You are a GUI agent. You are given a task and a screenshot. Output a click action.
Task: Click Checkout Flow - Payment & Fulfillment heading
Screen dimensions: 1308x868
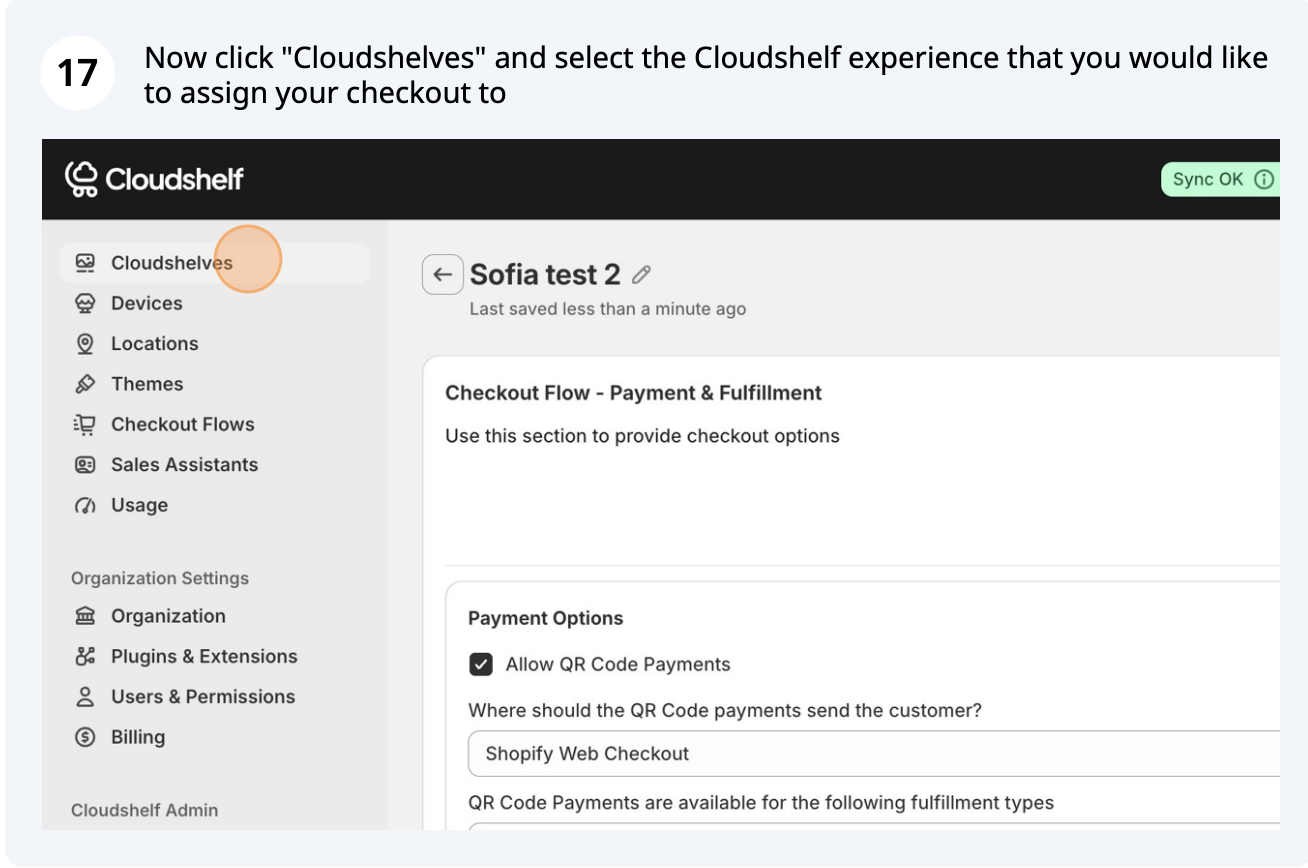click(x=633, y=393)
